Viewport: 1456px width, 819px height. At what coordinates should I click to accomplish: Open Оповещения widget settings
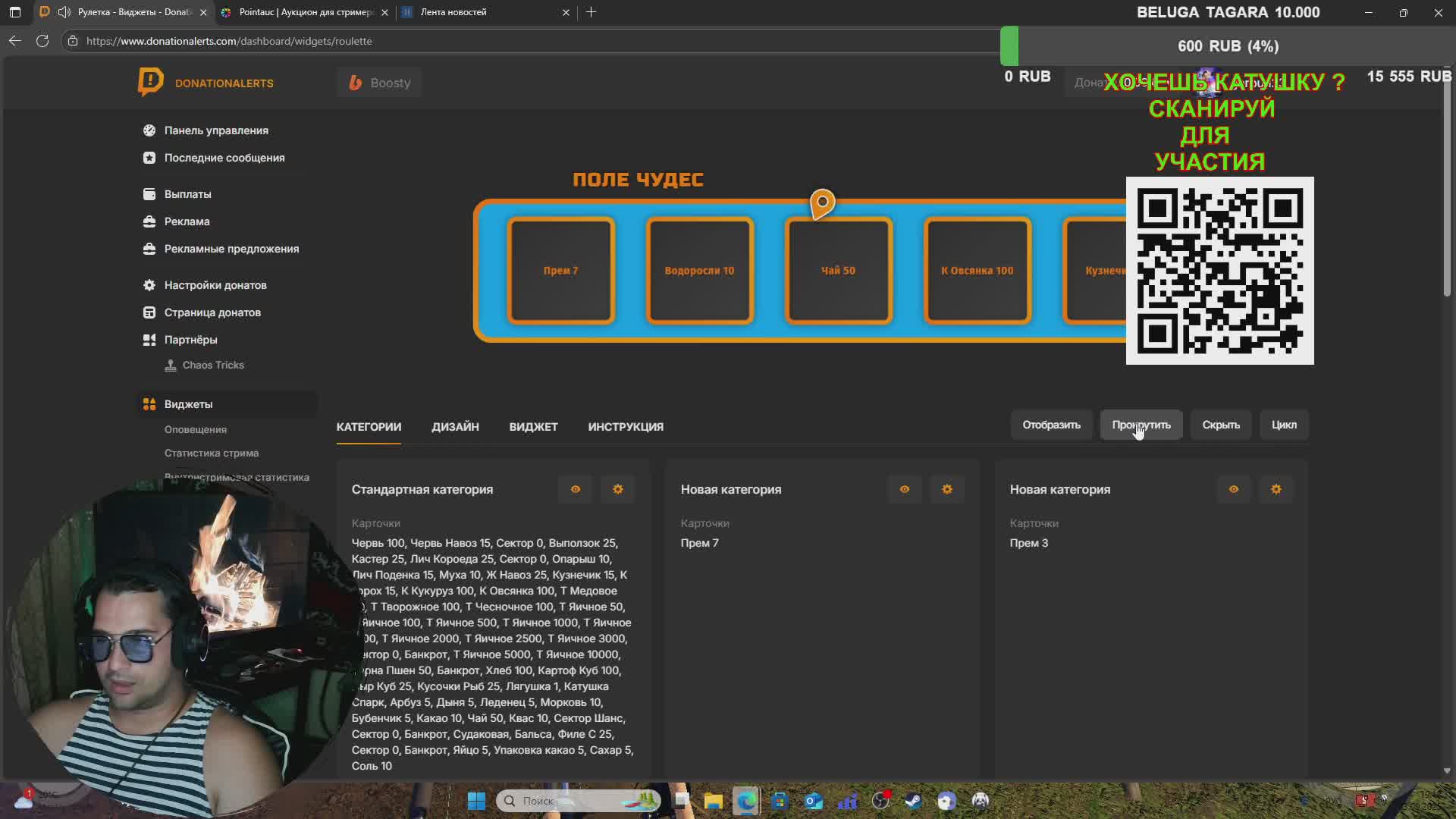tap(196, 429)
